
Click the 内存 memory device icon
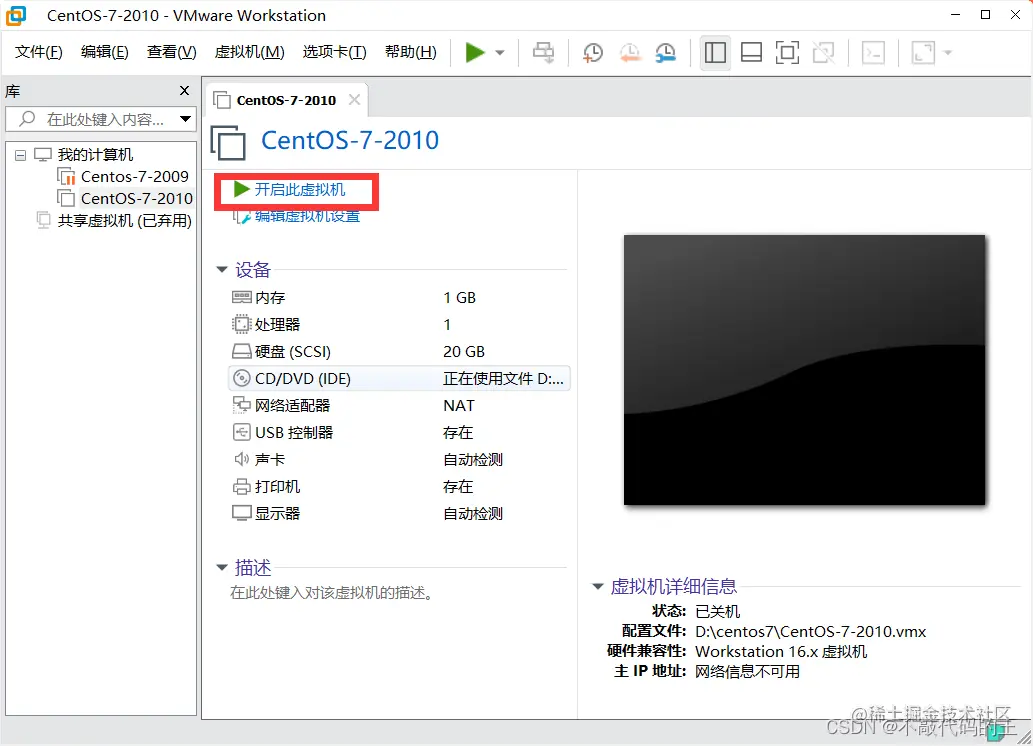[x=242, y=297]
